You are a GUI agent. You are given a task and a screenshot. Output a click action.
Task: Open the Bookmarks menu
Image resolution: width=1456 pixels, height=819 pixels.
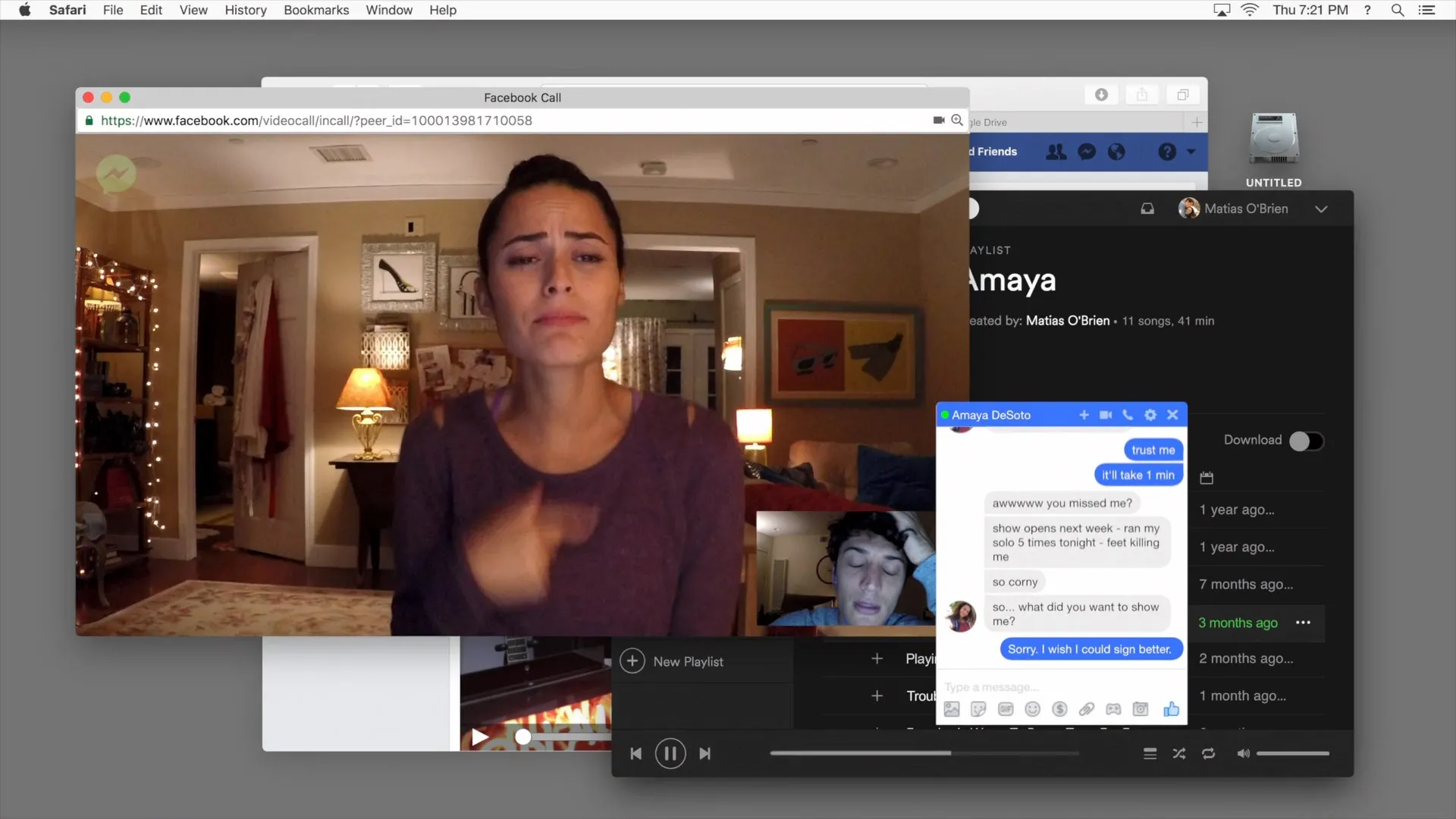coord(316,10)
